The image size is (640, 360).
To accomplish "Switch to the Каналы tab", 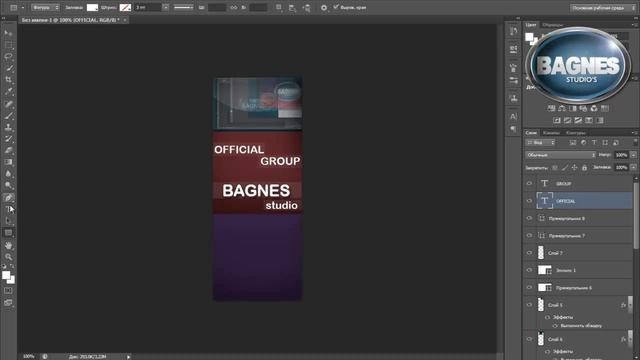I will click(551, 133).
